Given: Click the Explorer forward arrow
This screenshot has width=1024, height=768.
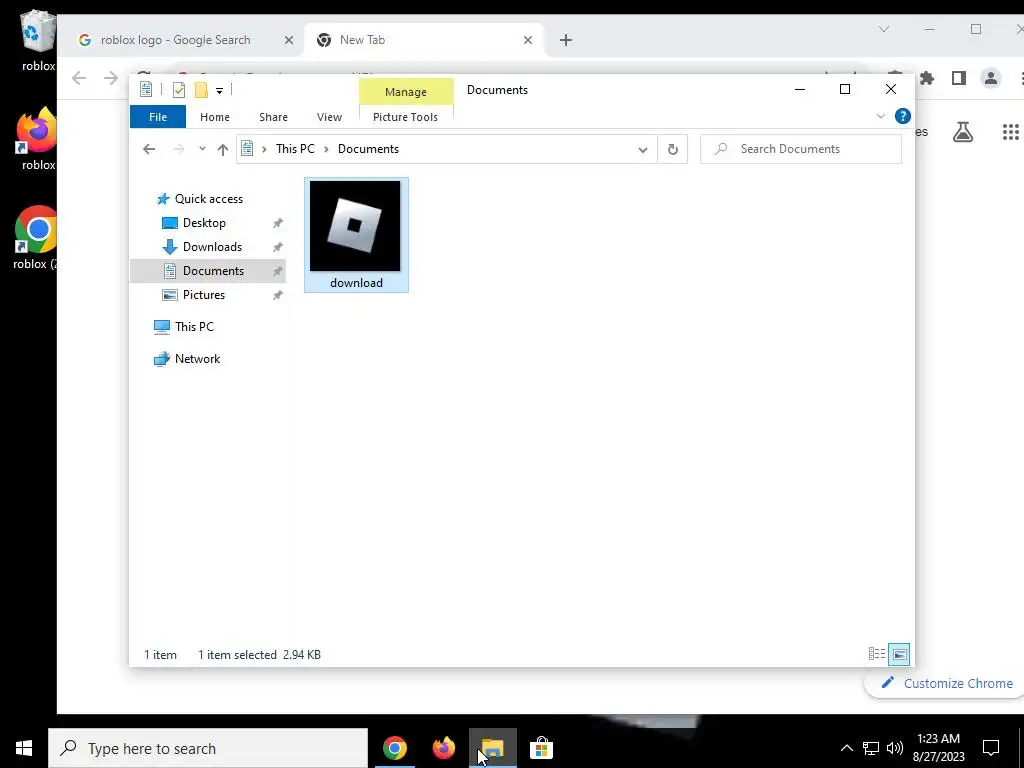Looking at the screenshot, I should [x=179, y=149].
